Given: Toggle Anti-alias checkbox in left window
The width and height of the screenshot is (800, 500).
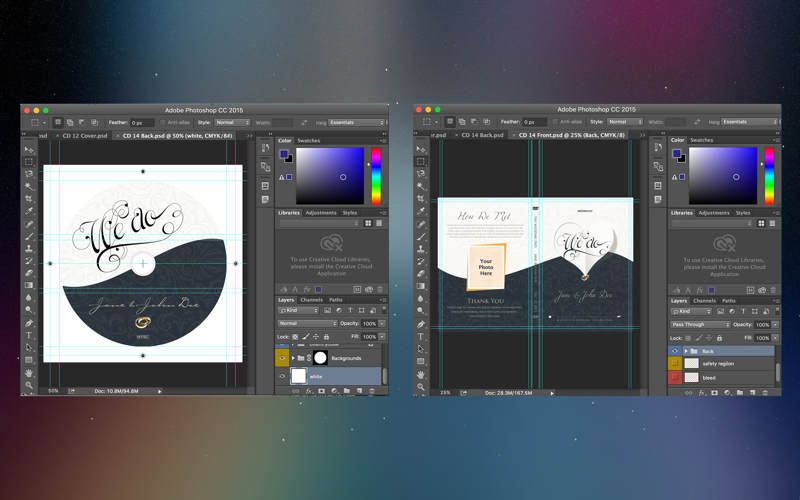Looking at the screenshot, I should pos(163,122).
